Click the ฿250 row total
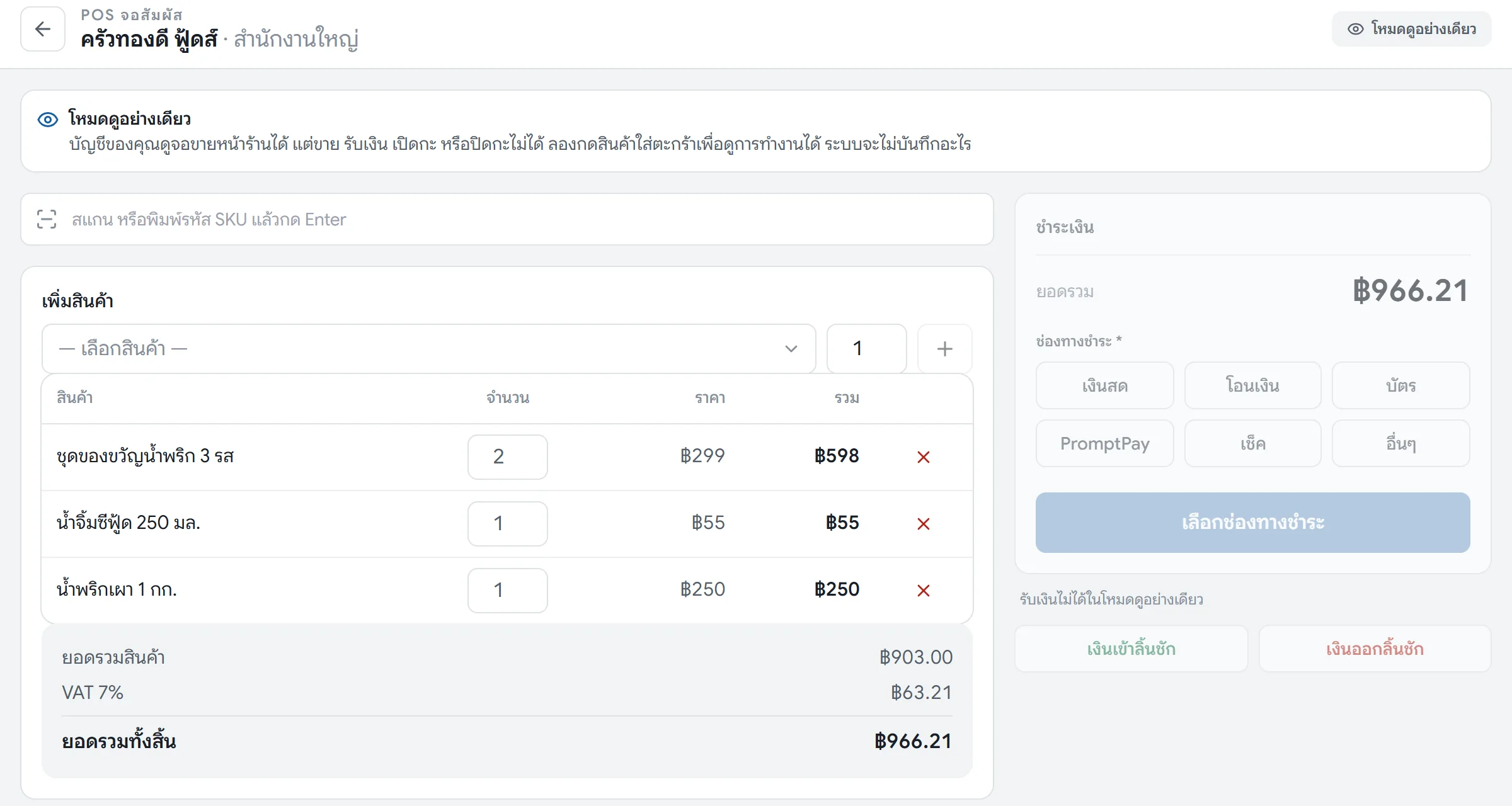The height and width of the screenshot is (806, 1512). pos(837,589)
